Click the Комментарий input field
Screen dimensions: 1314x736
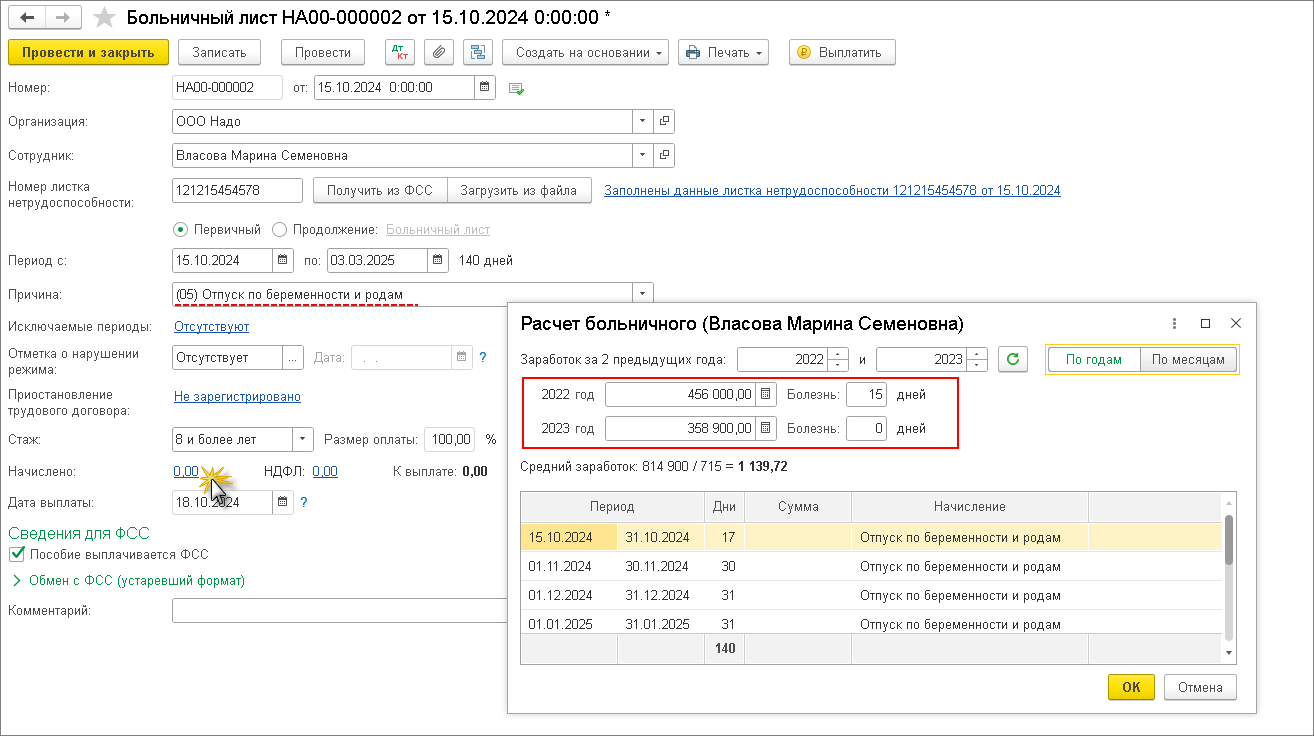340,610
